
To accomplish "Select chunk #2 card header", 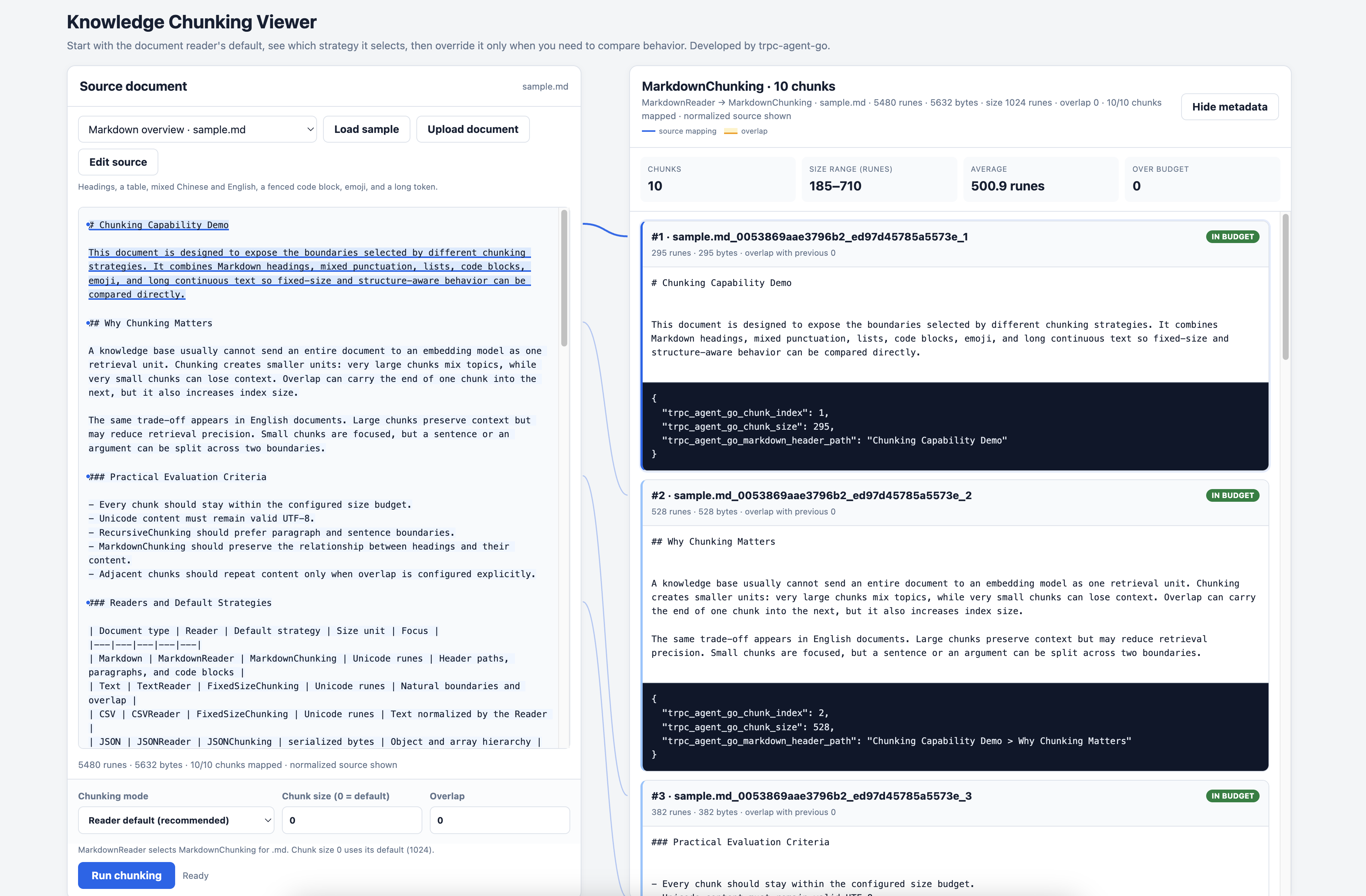I will [x=955, y=503].
